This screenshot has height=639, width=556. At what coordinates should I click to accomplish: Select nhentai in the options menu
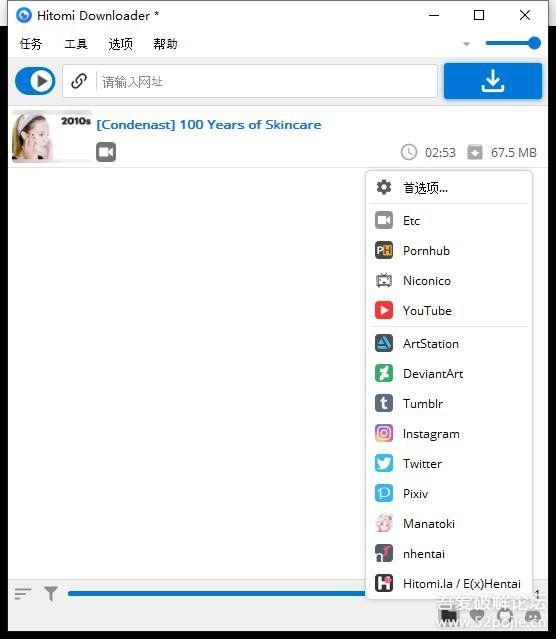point(449,553)
